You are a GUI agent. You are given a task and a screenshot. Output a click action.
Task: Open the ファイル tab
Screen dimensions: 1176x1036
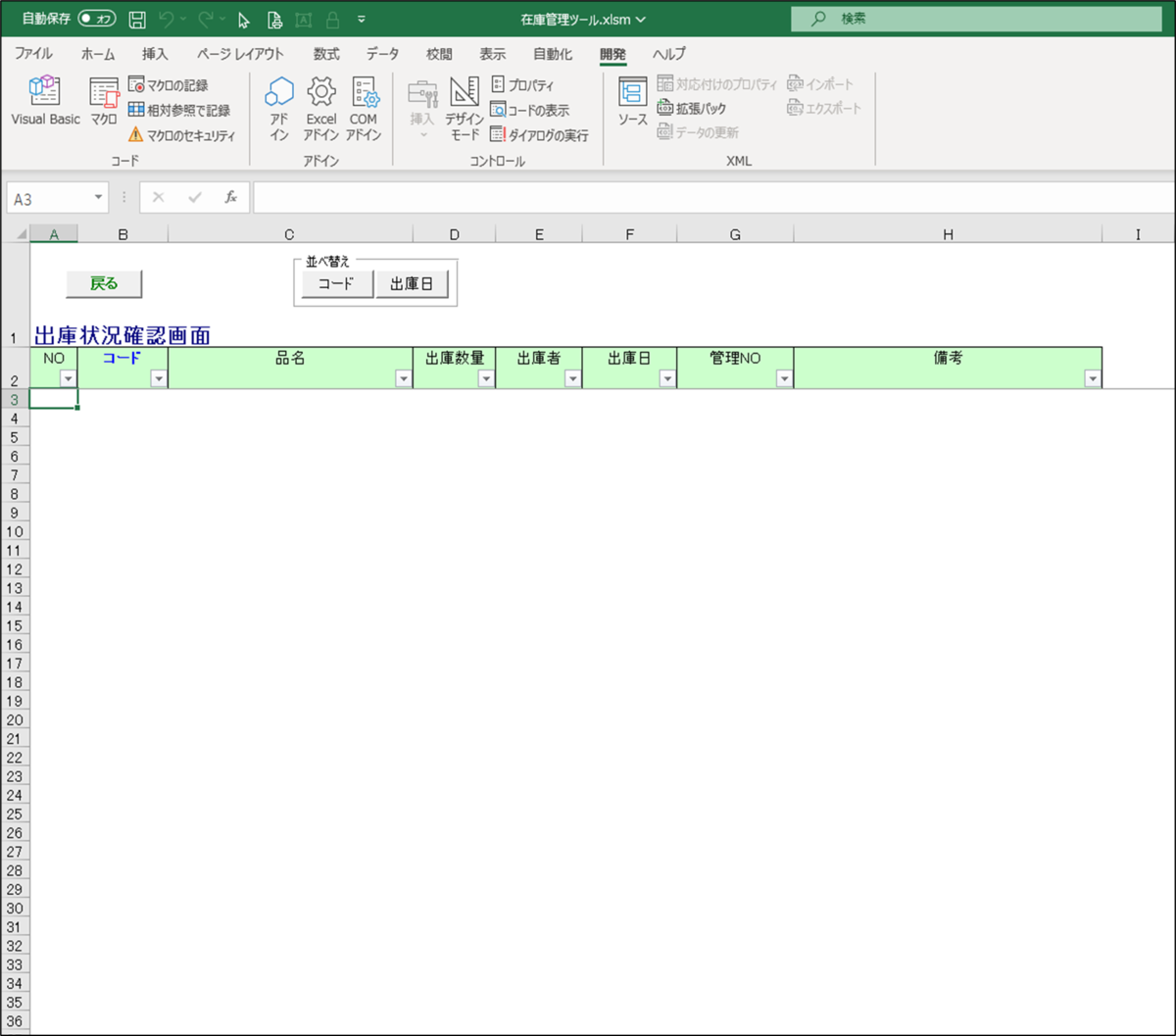tap(33, 54)
